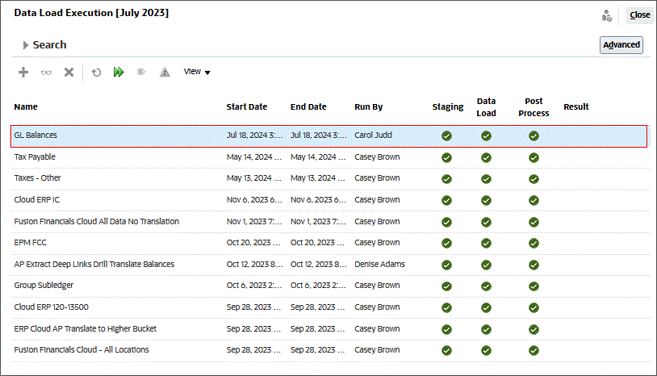Click the Close button
657x376 pixels.
coord(639,15)
